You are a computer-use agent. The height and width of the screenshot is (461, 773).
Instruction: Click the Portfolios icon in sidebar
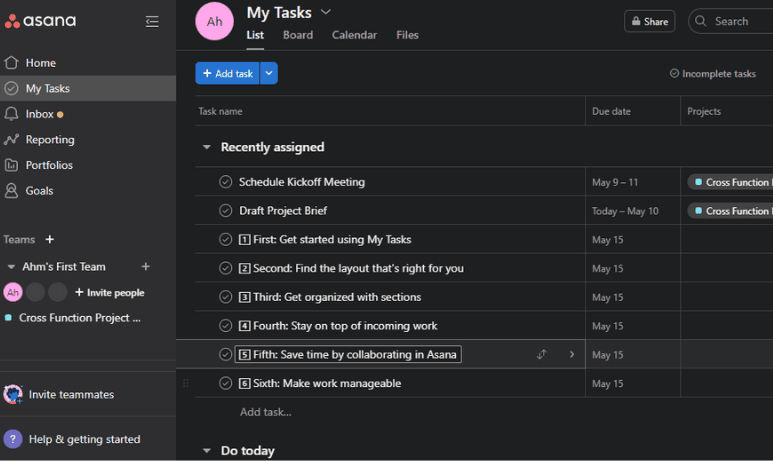pyautogui.click(x=11, y=165)
